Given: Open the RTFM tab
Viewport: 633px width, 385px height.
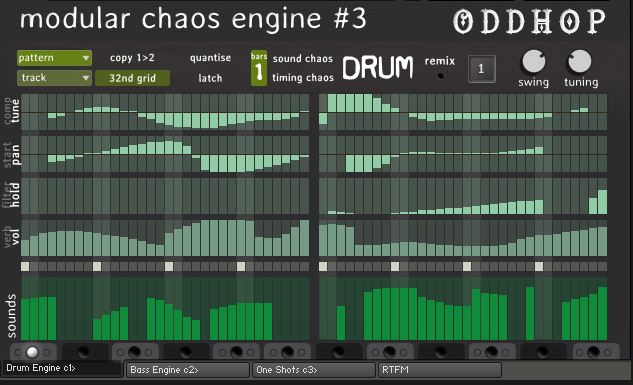Looking at the screenshot, I should pos(440,370).
